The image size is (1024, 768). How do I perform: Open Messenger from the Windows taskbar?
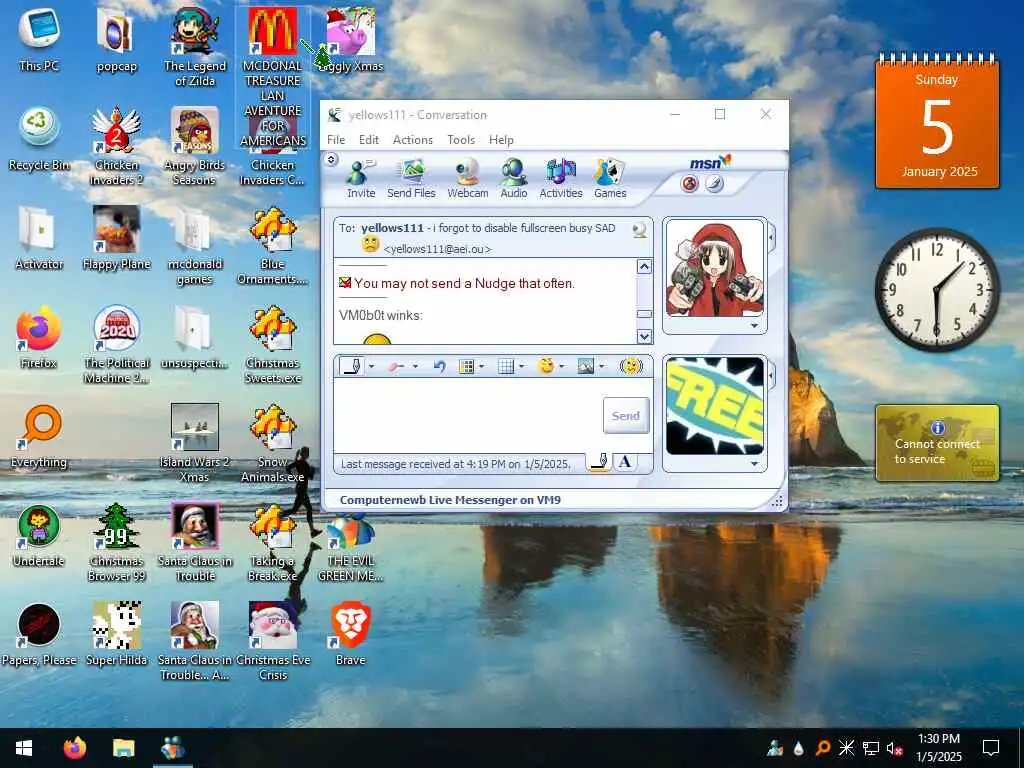[172, 748]
